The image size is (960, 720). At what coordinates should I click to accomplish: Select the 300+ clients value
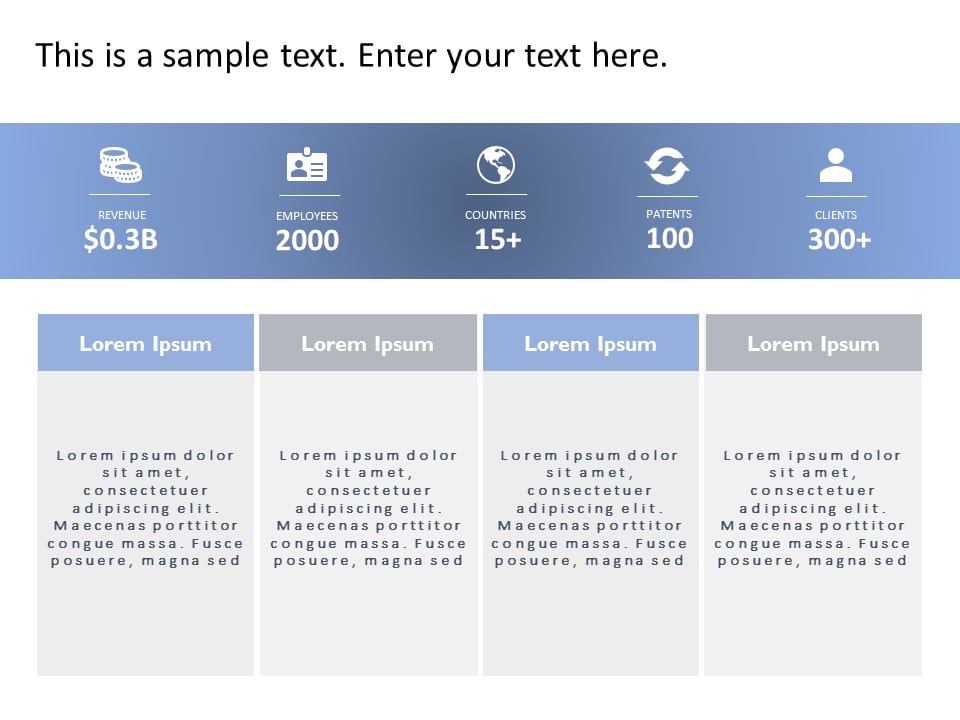(839, 239)
